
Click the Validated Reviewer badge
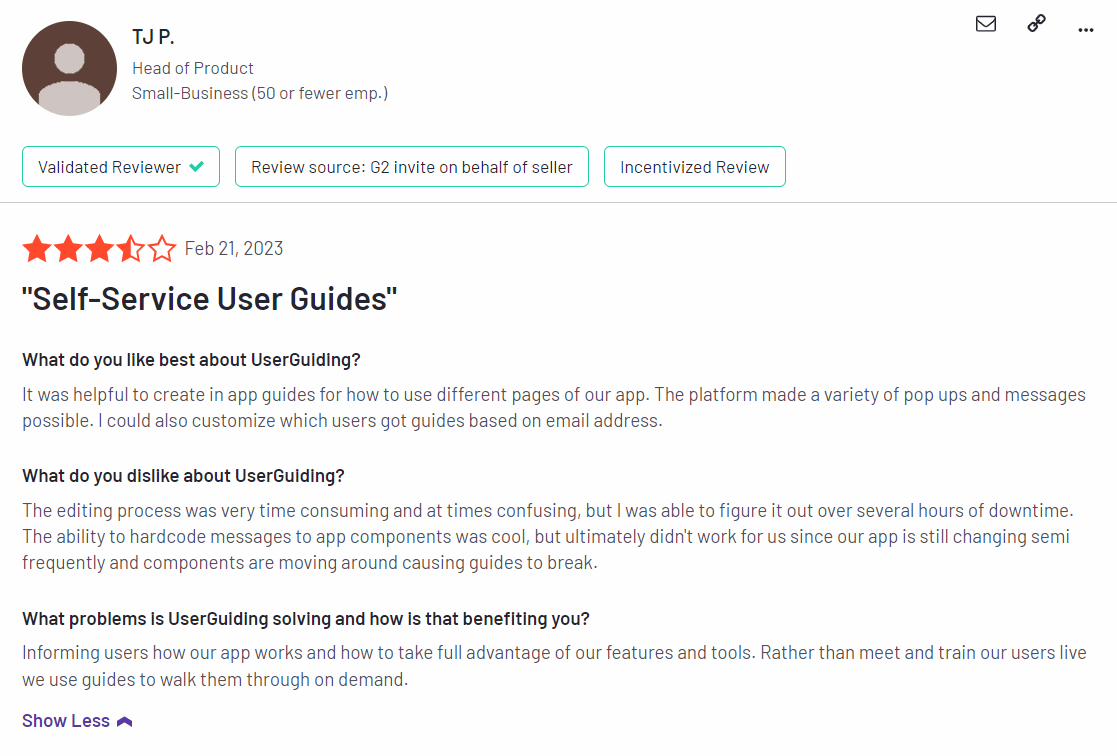tap(121, 167)
